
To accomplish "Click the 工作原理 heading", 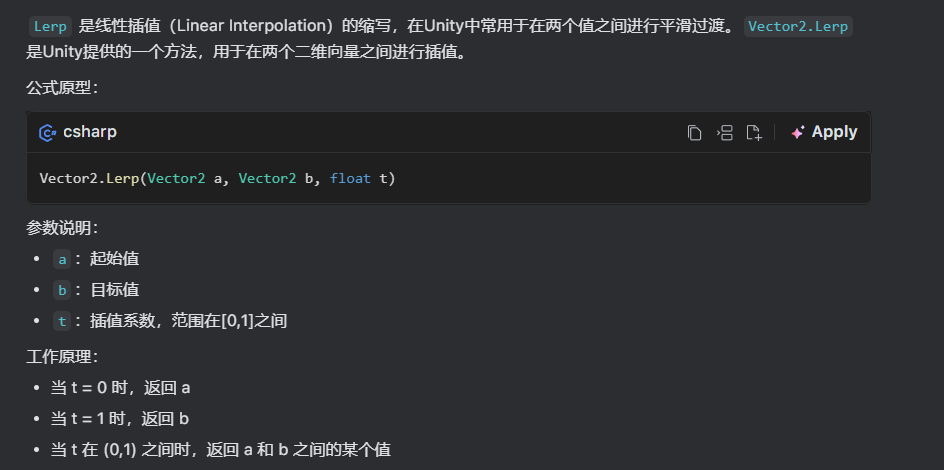I will click(61, 356).
